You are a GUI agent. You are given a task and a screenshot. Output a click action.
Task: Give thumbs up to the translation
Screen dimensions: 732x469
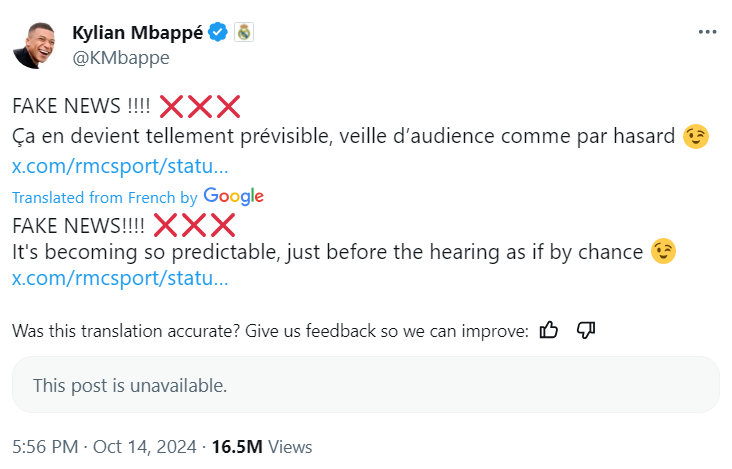549,330
